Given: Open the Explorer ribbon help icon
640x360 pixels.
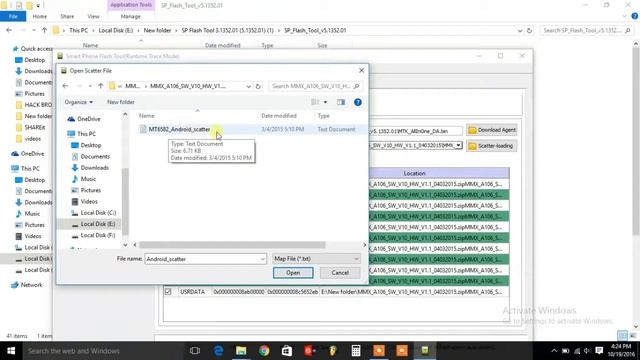Looking at the screenshot, I should (x=635, y=16).
